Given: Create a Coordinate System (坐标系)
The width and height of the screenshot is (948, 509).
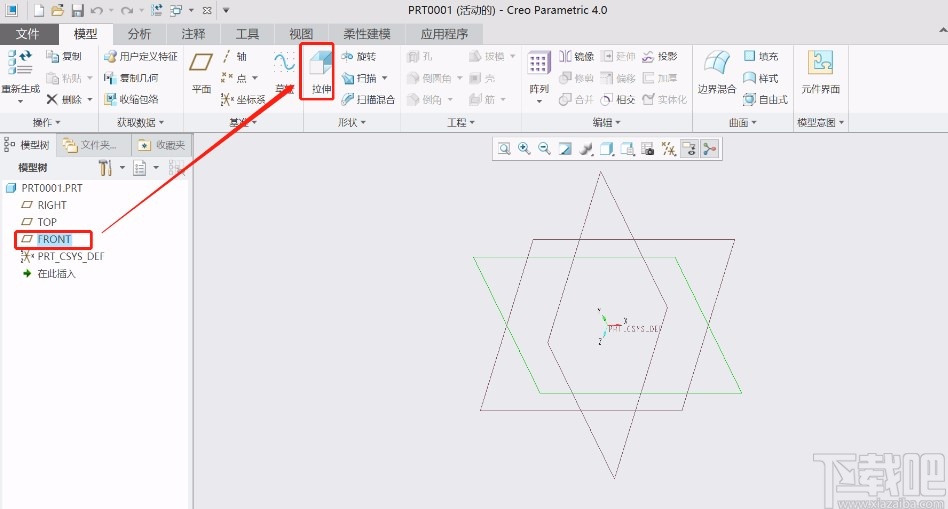Looking at the screenshot, I should pos(242,100).
